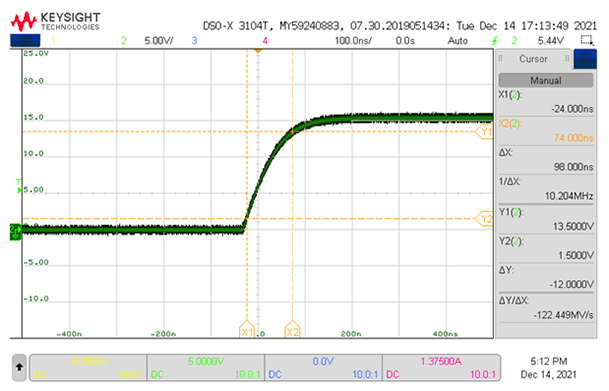This screenshot has width=609, height=391.
Task: Click the blue menu icon at top left
Action: point(25,40)
